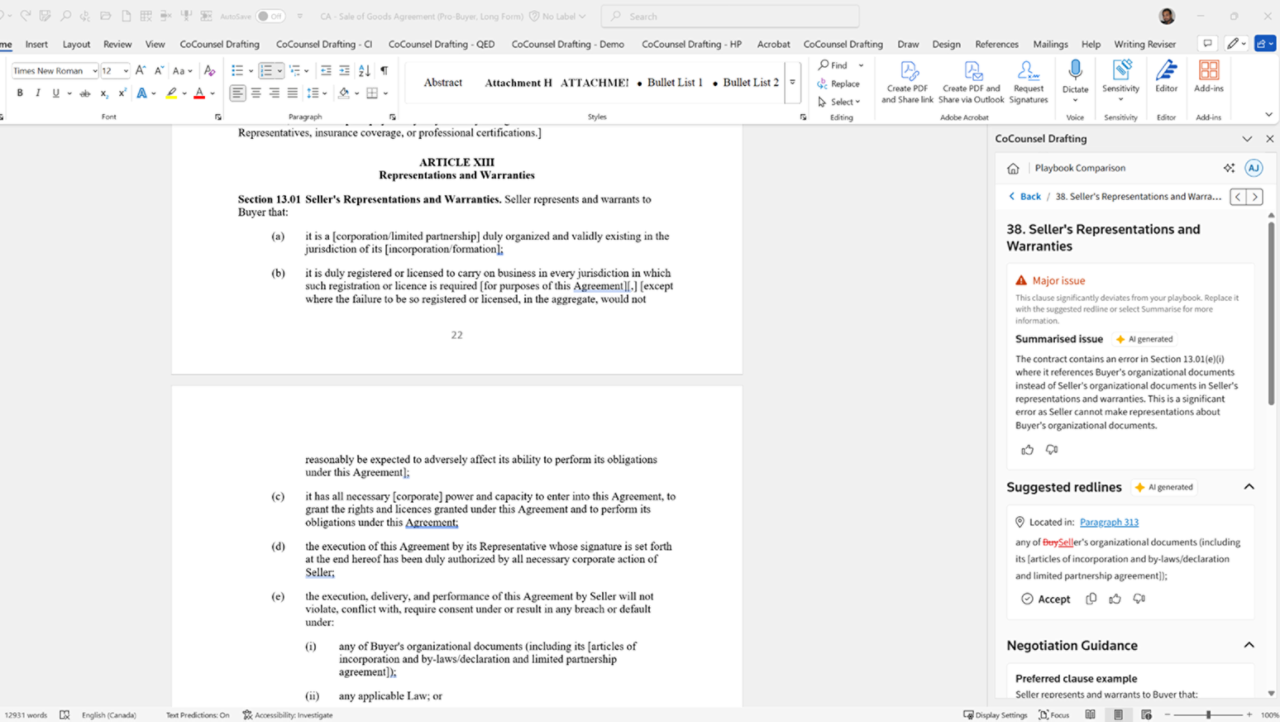Thumbs up the suggested redline
Image resolution: width=1280 pixels, height=722 pixels.
click(x=1115, y=599)
